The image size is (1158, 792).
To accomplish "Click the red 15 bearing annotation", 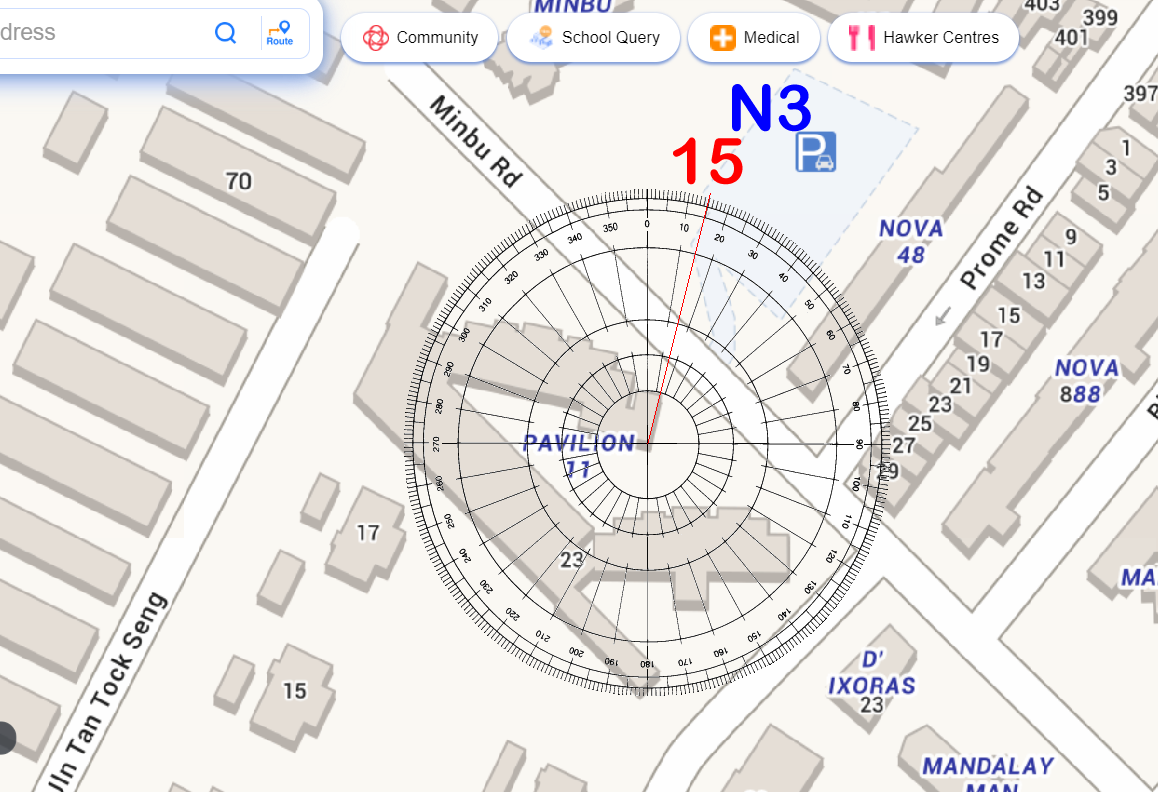I will (707, 161).
